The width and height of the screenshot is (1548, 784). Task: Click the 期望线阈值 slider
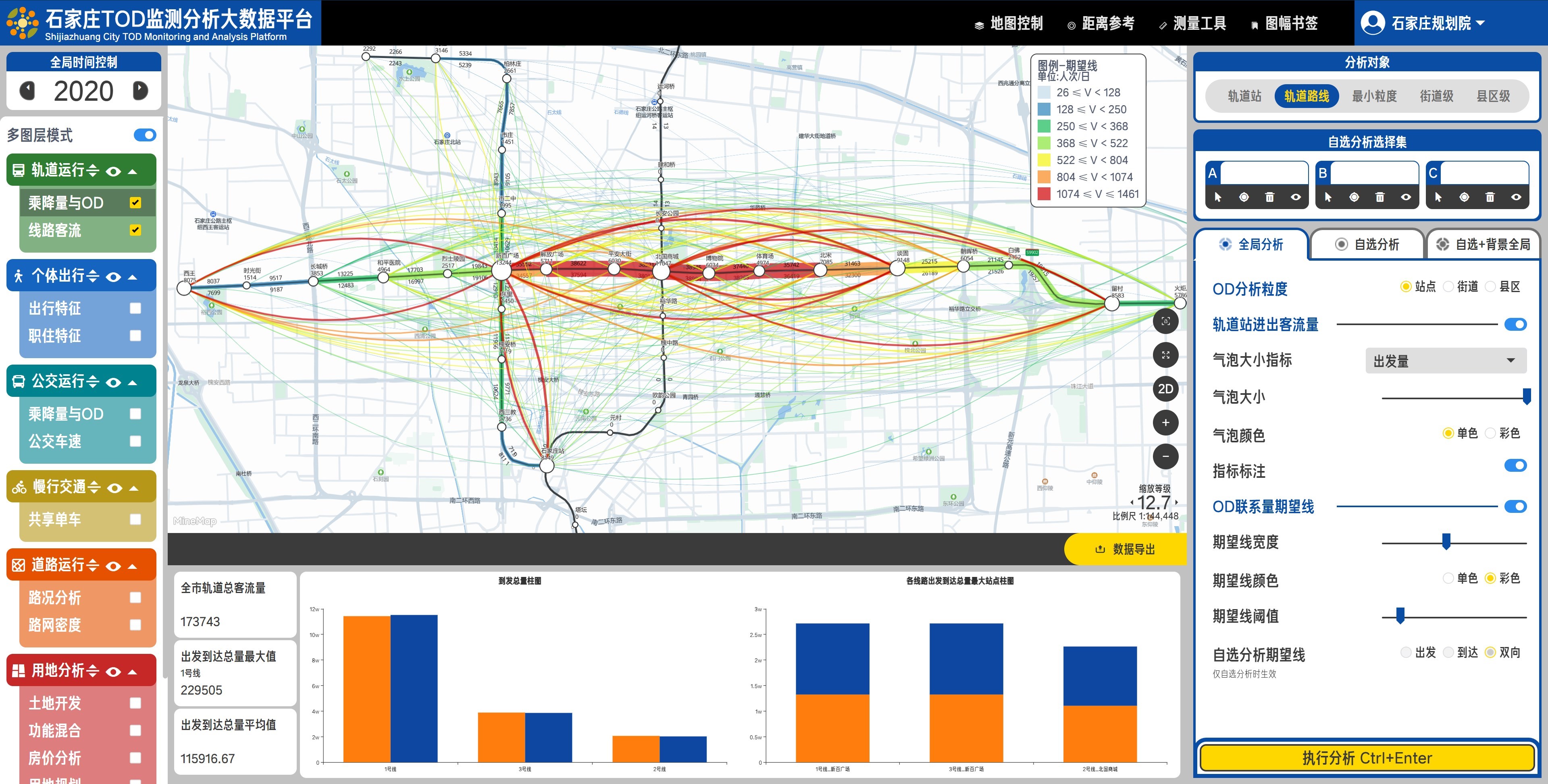[1454, 616]
